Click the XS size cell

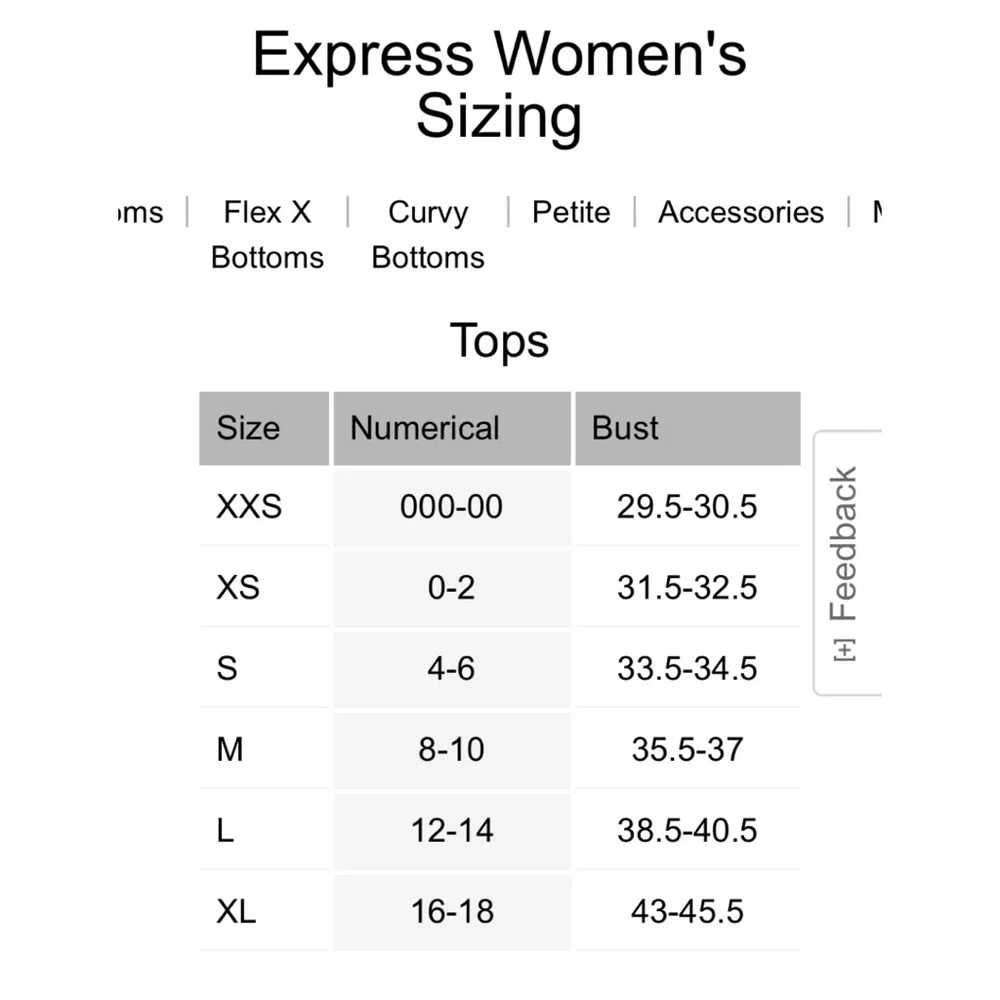click(x=239, y=587)
